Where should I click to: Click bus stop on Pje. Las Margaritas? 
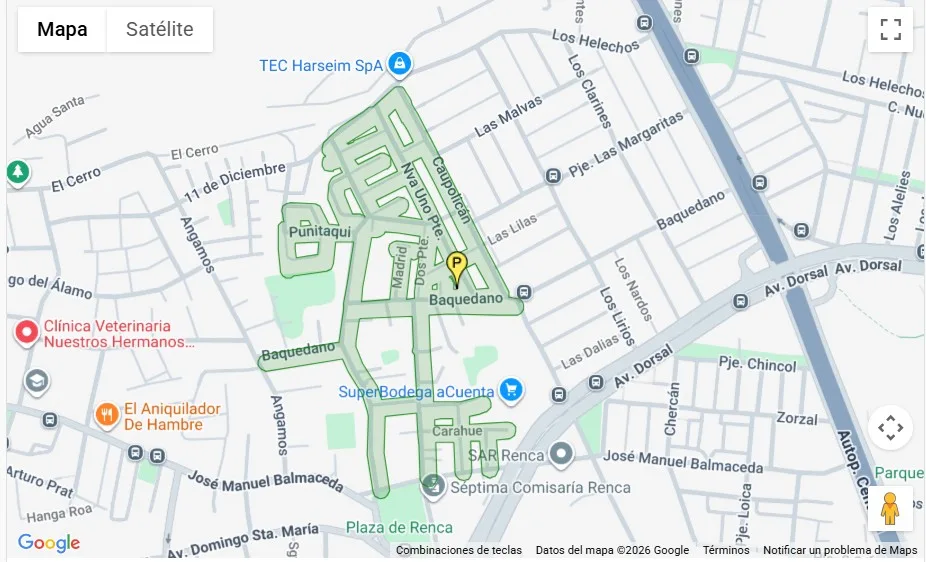point(553,176)
